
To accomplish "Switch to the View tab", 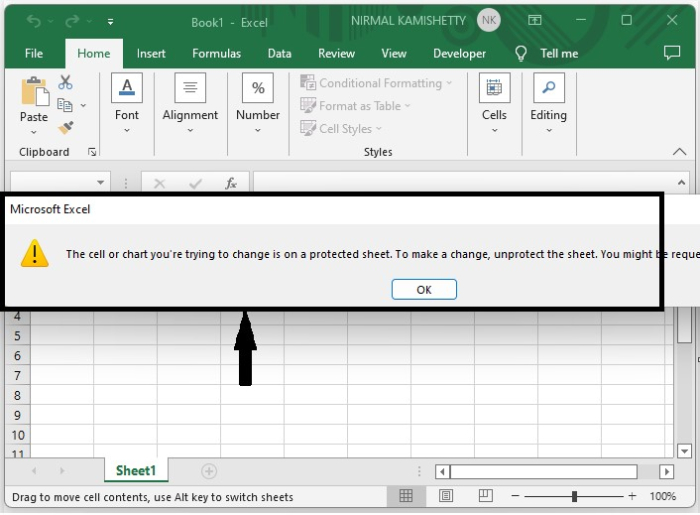I will tap(394, 54).
